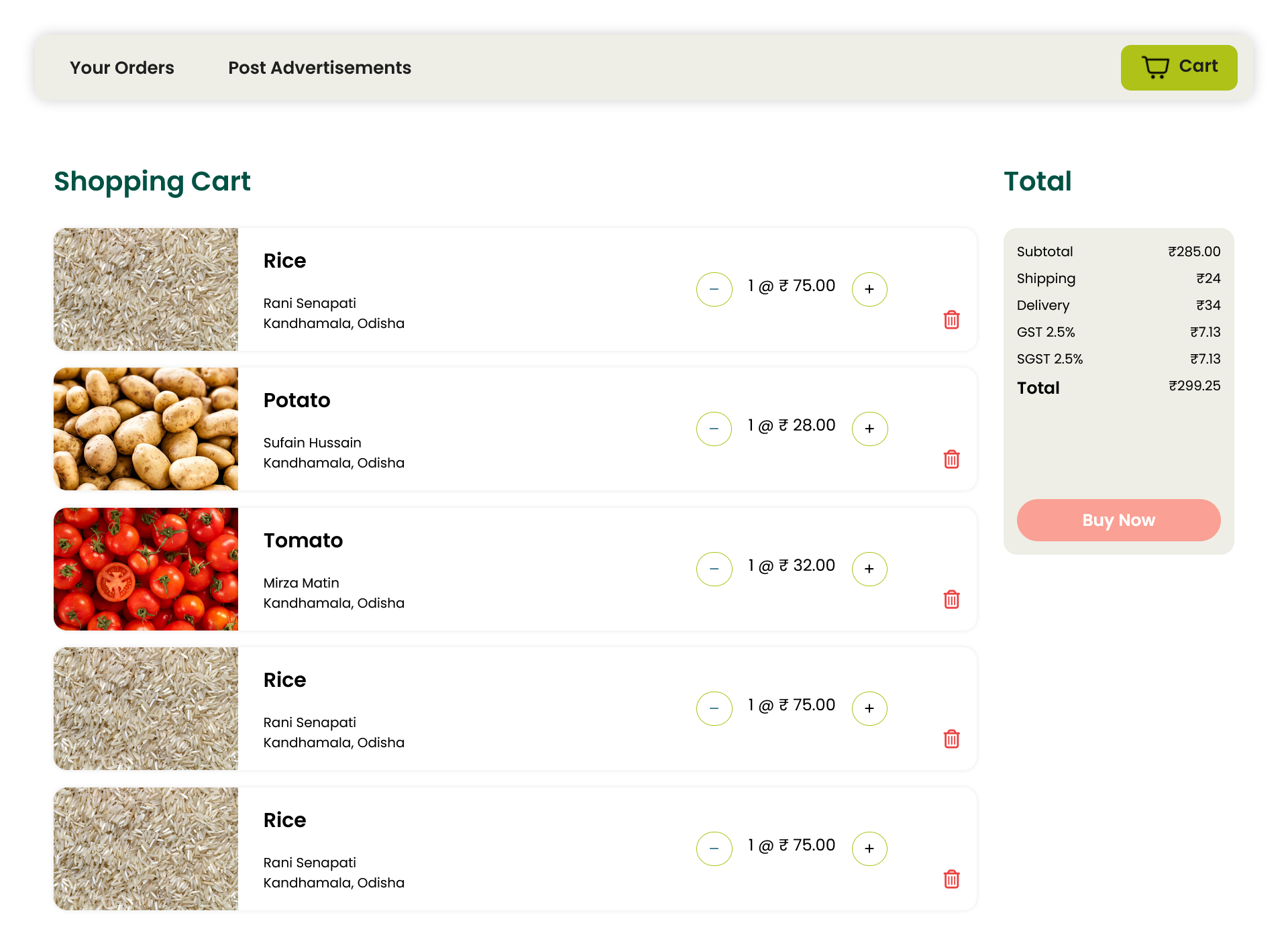Click the Potato product name
The height and width of the screenshot is (927, 1288).
(297, 400)
